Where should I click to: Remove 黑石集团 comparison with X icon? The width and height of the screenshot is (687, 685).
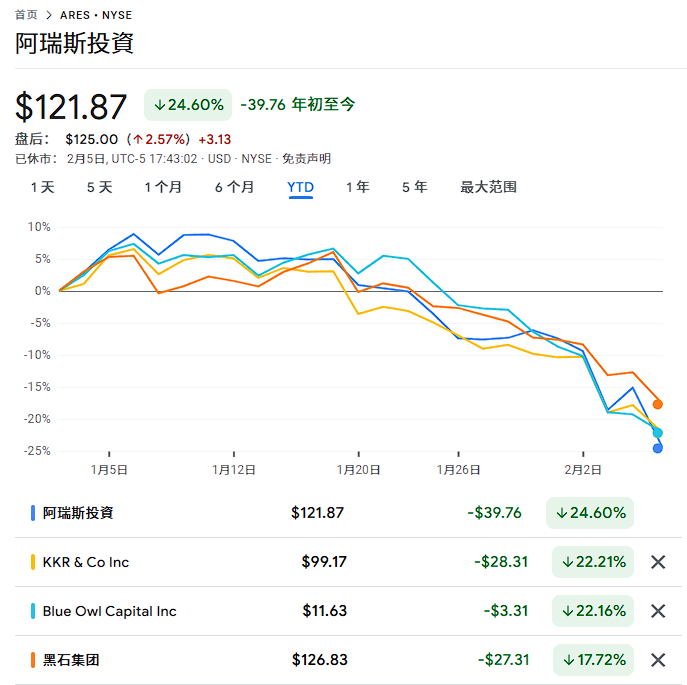click(658, 660)
